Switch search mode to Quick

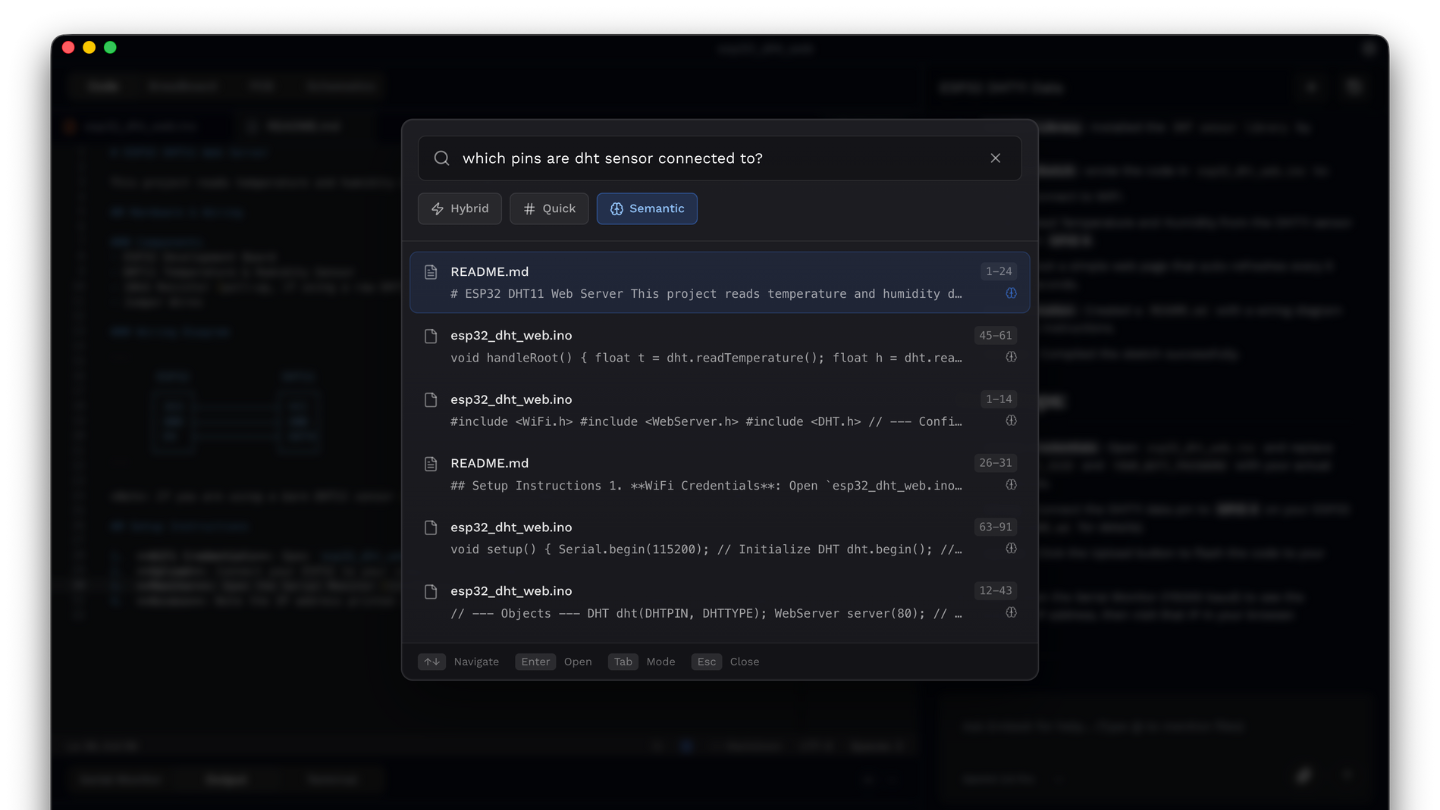[548, 208]
